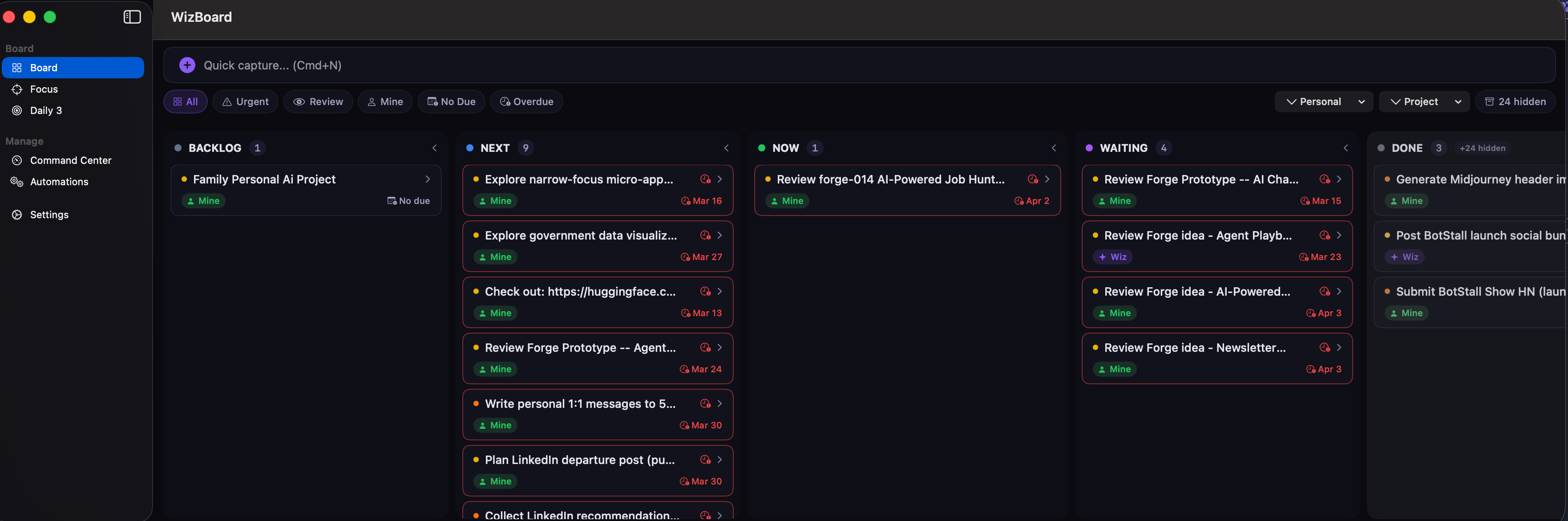Open Automations in the sidebar
The image size is (1568, 521).
click(x=59, y=182)
